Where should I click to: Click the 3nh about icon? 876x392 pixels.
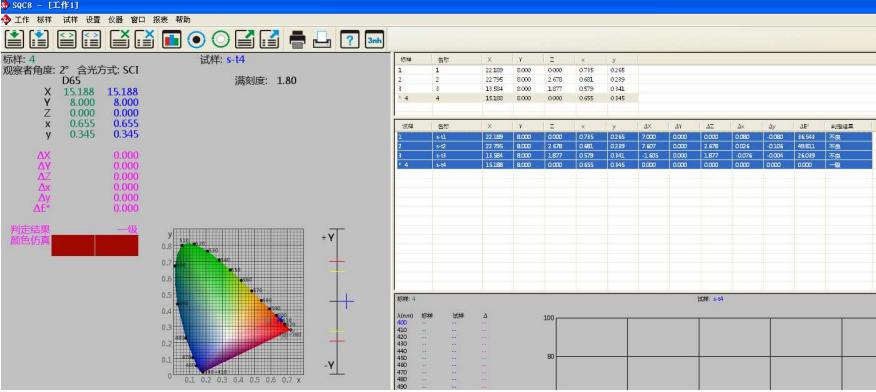[x=374, y=39]
